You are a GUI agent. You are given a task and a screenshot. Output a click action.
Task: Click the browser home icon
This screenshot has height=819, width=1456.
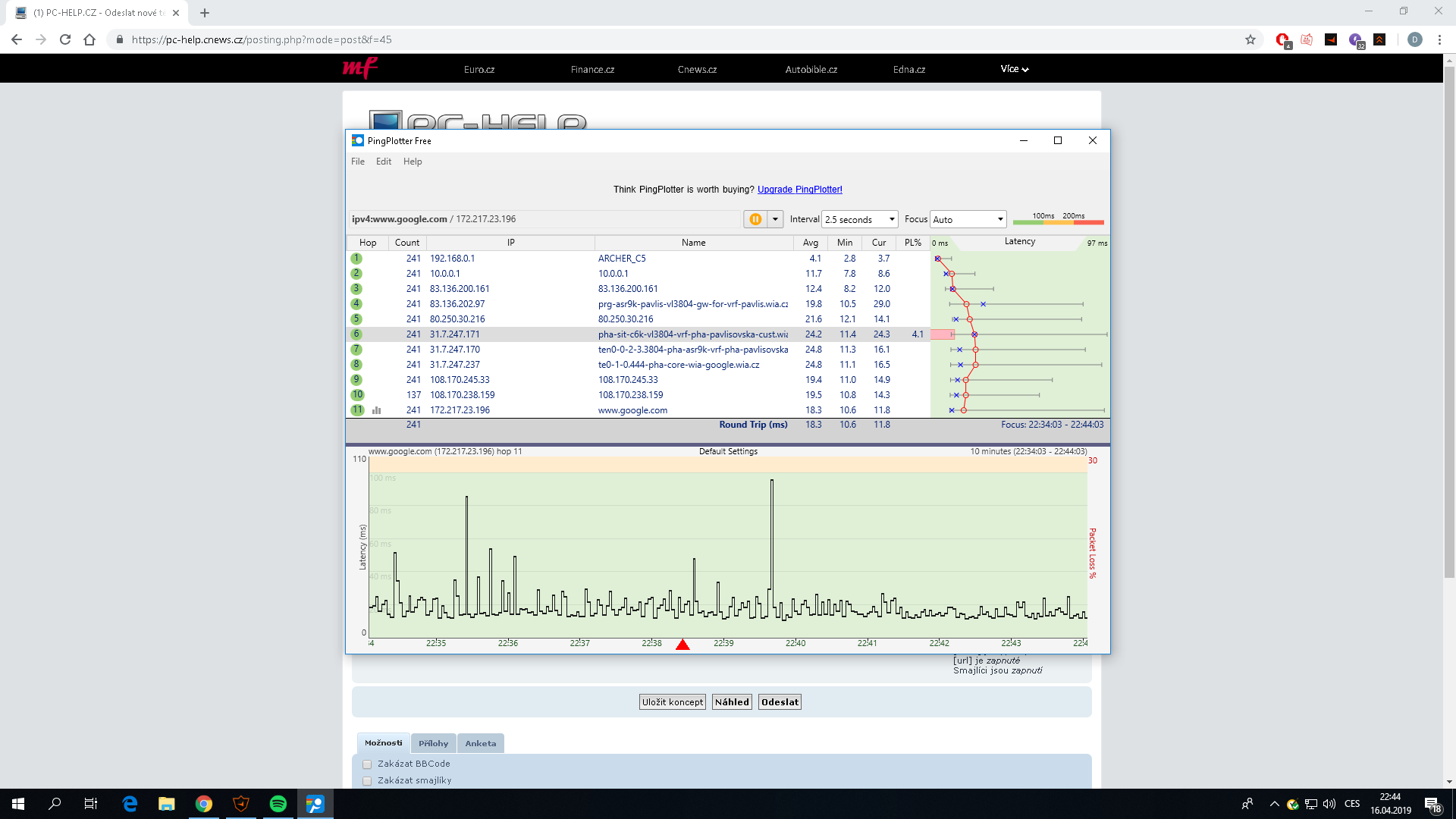[89, 39]
